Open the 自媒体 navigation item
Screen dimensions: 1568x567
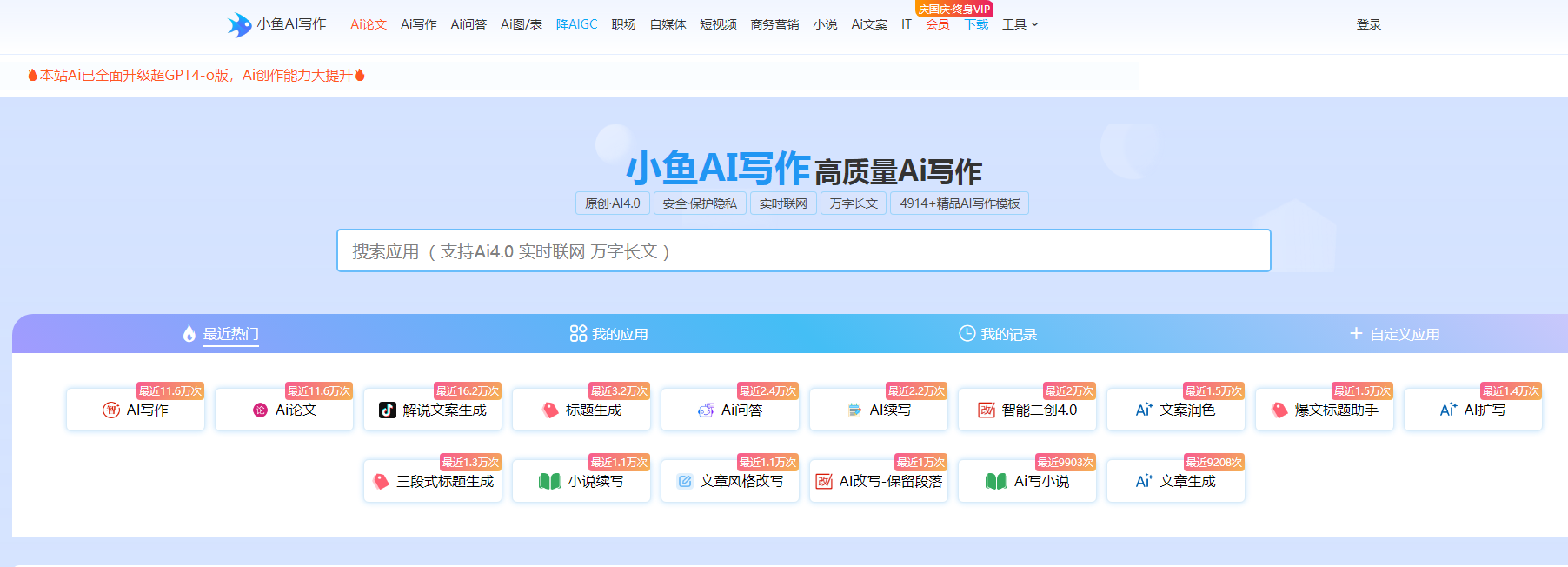668,24
